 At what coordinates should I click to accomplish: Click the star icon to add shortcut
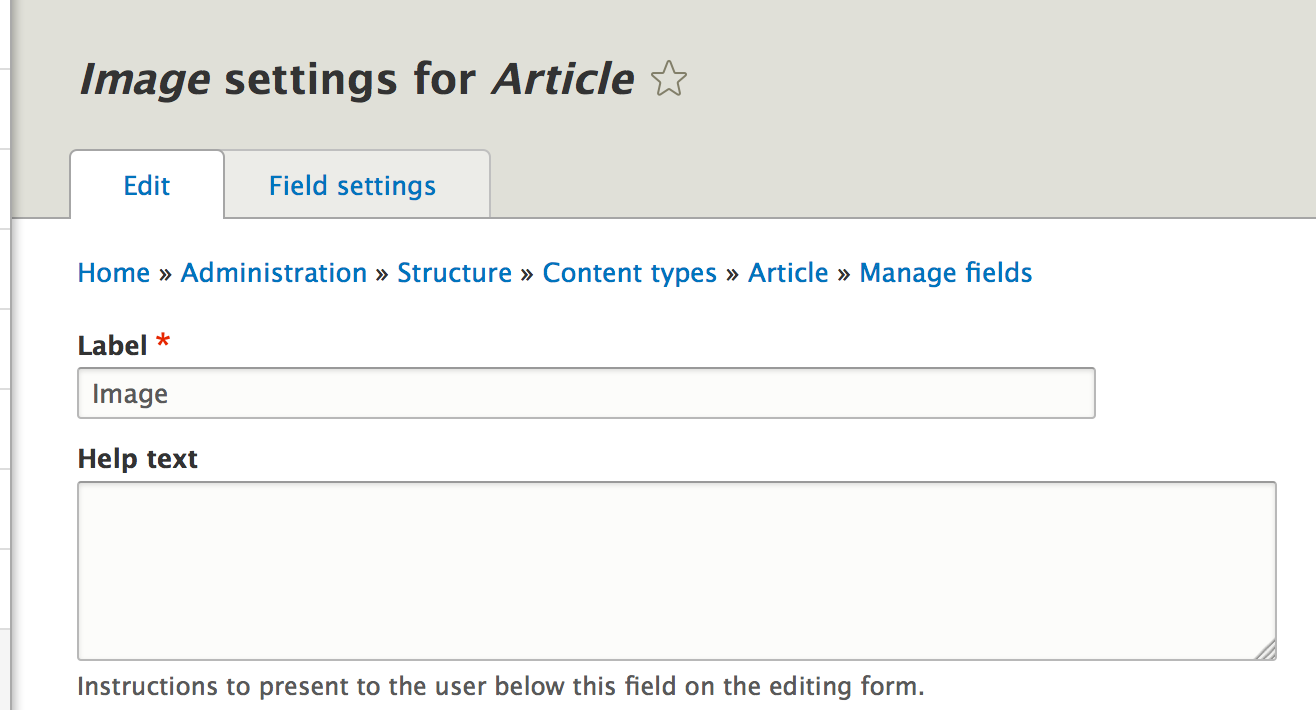pyautogui.click(x=668, y=79)
